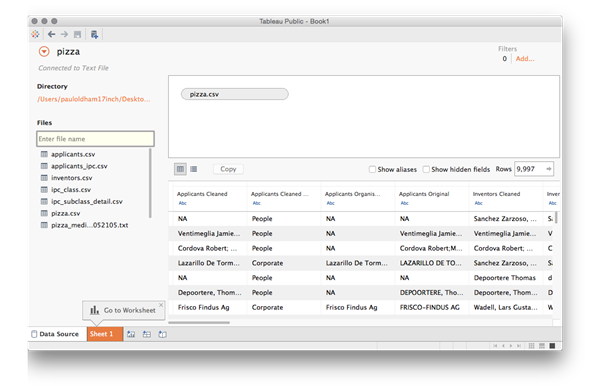The image size is (590, 390).
Task: Click the Enter file name search field
Action: coord(96,139)
